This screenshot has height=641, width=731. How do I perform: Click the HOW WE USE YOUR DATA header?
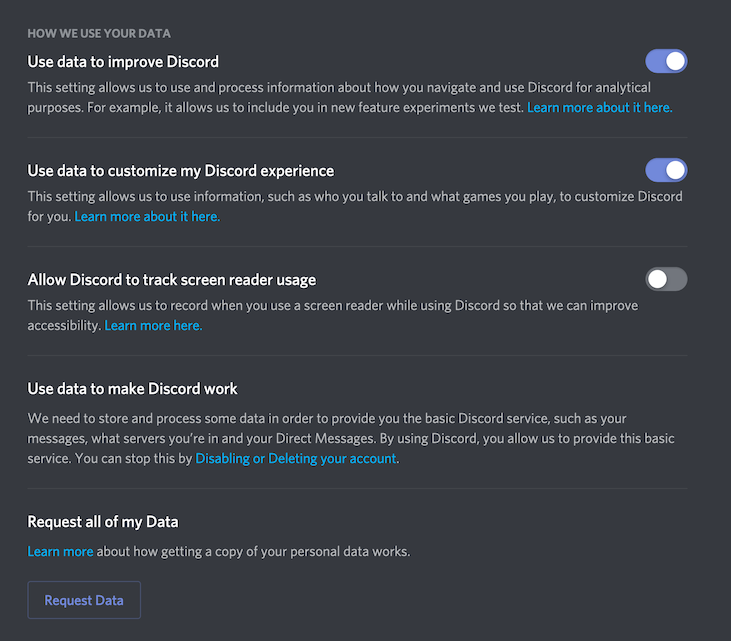pos(99,33)
